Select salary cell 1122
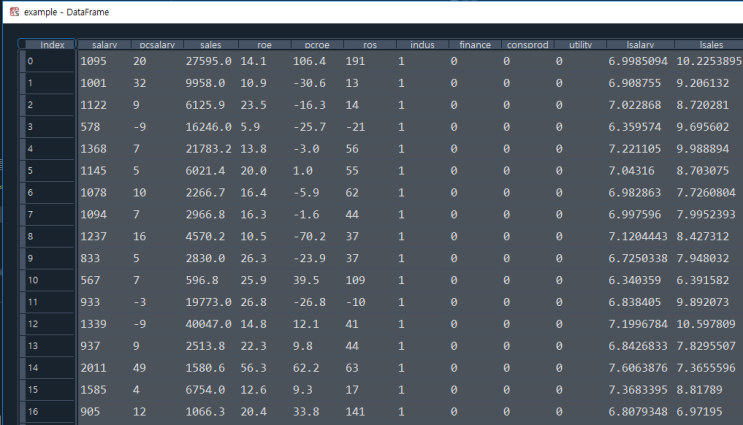The image size is (743, 425). [x=93, y=105]
